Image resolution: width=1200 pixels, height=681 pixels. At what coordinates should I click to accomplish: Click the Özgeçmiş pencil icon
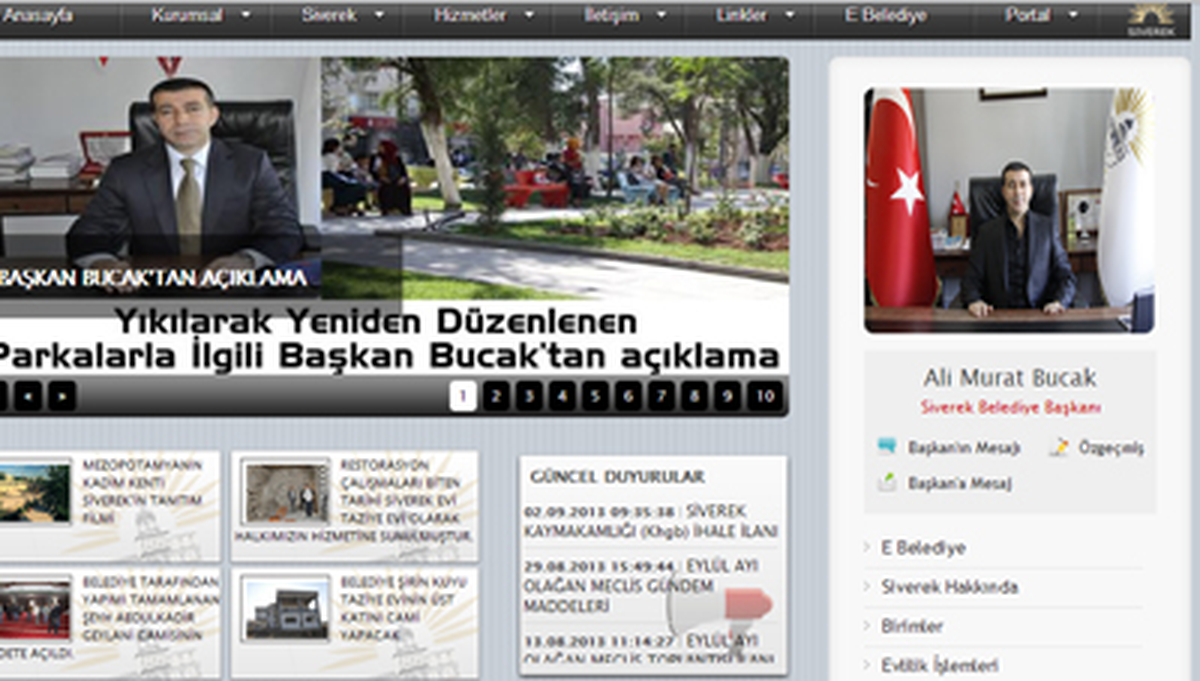click(x=1058, y=447)
